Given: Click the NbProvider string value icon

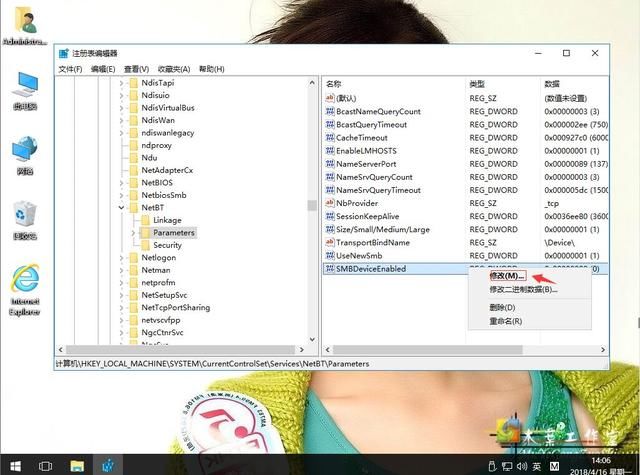Looking at the screenshot, I should pos(330,203).
